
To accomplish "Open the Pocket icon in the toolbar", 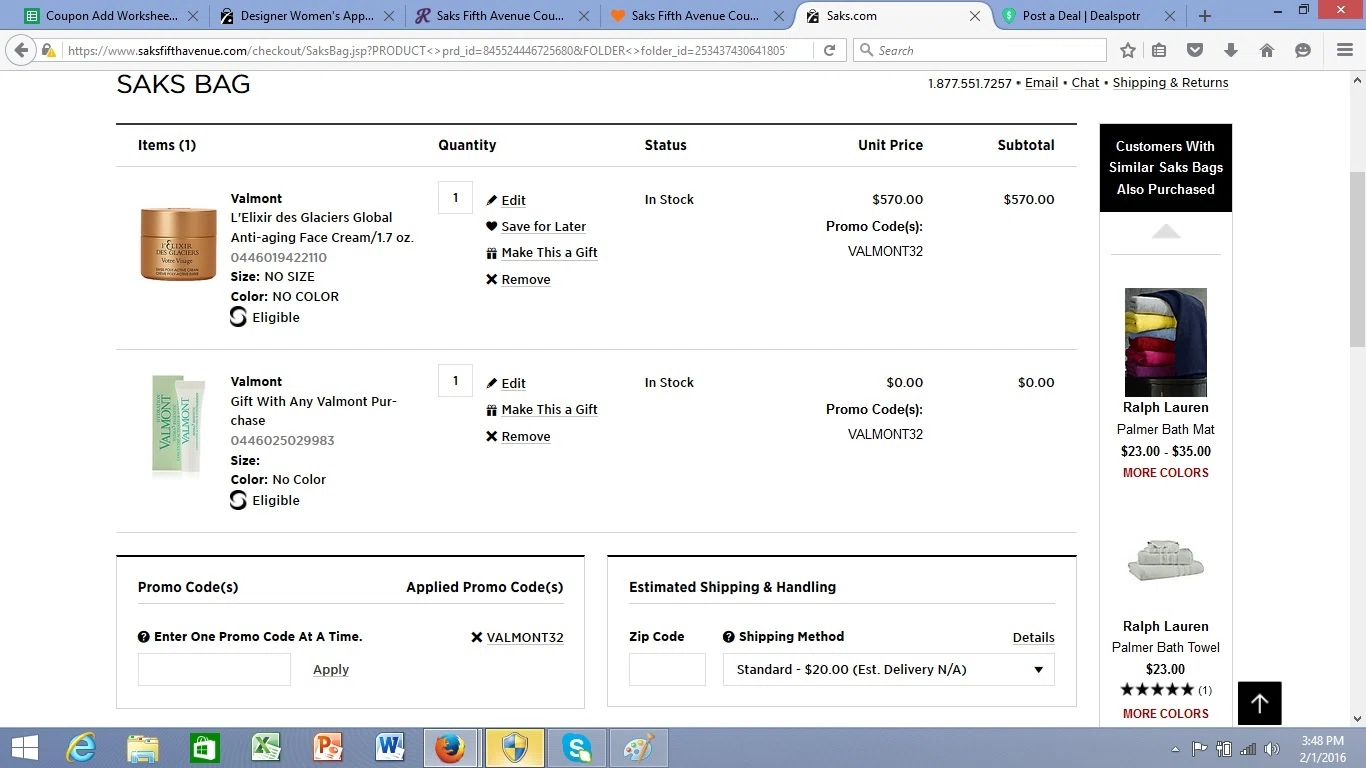I will pyautogui.click(x=1195, y=50).
